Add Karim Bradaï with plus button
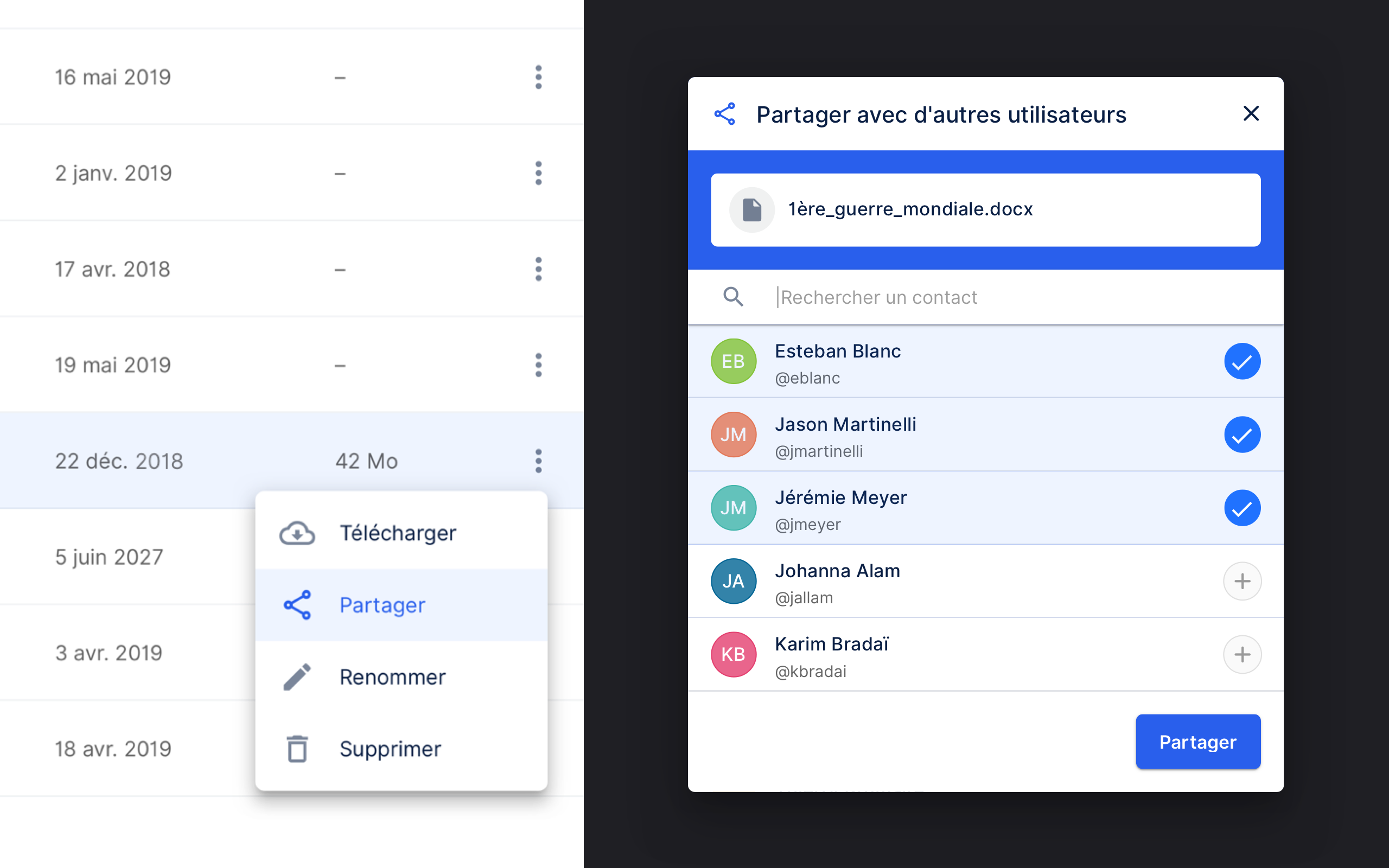The width and height of the screenshot is (1389, 868). [x=1242, y=654]
